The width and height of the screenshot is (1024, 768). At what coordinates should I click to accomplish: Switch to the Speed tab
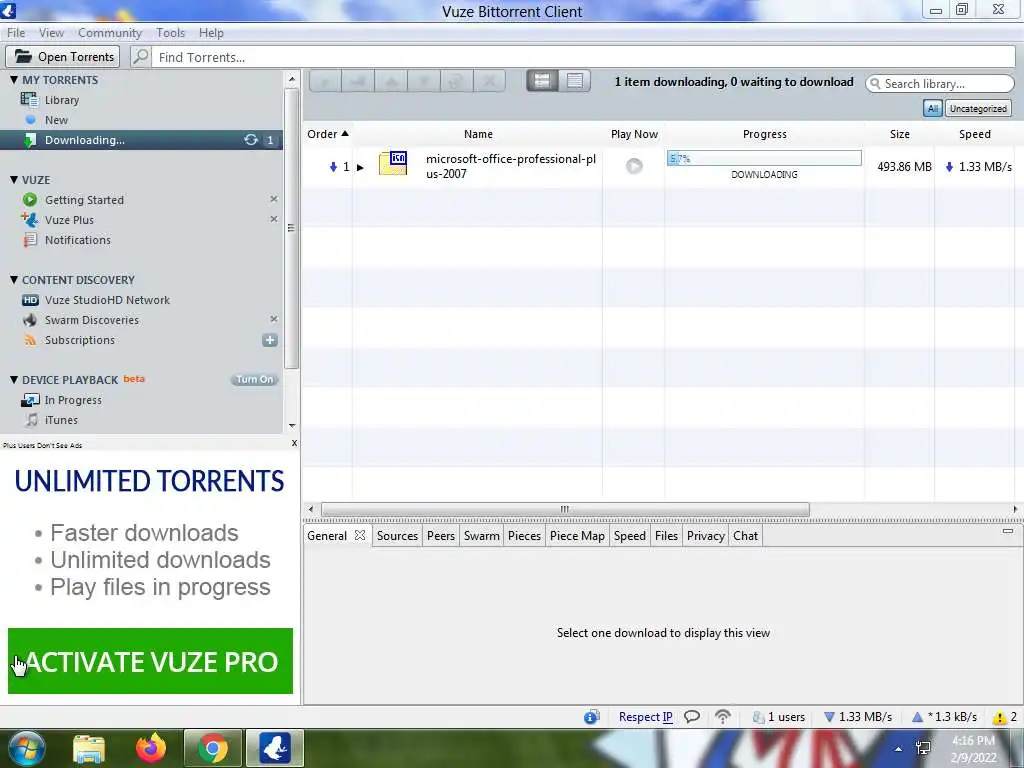(630, 536)
